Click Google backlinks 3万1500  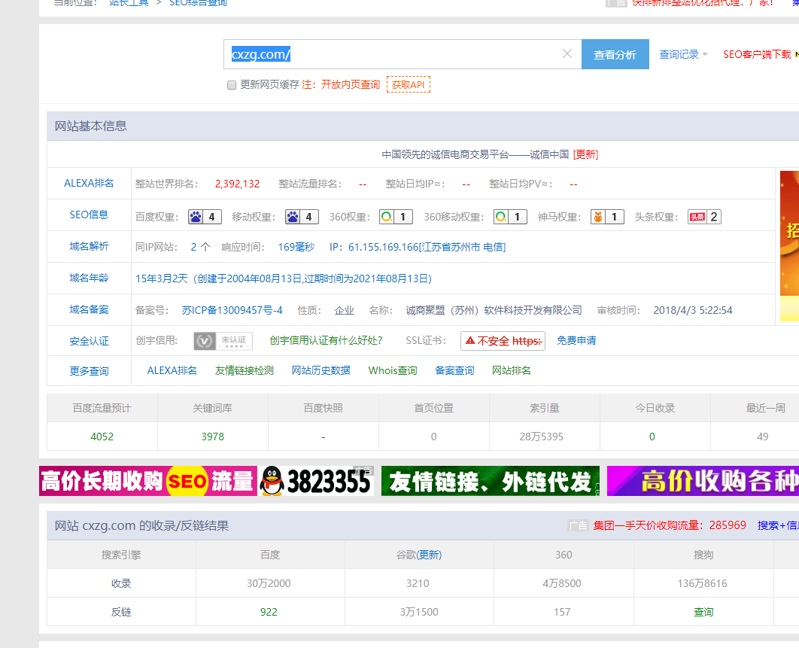click(x=419, y=612)
